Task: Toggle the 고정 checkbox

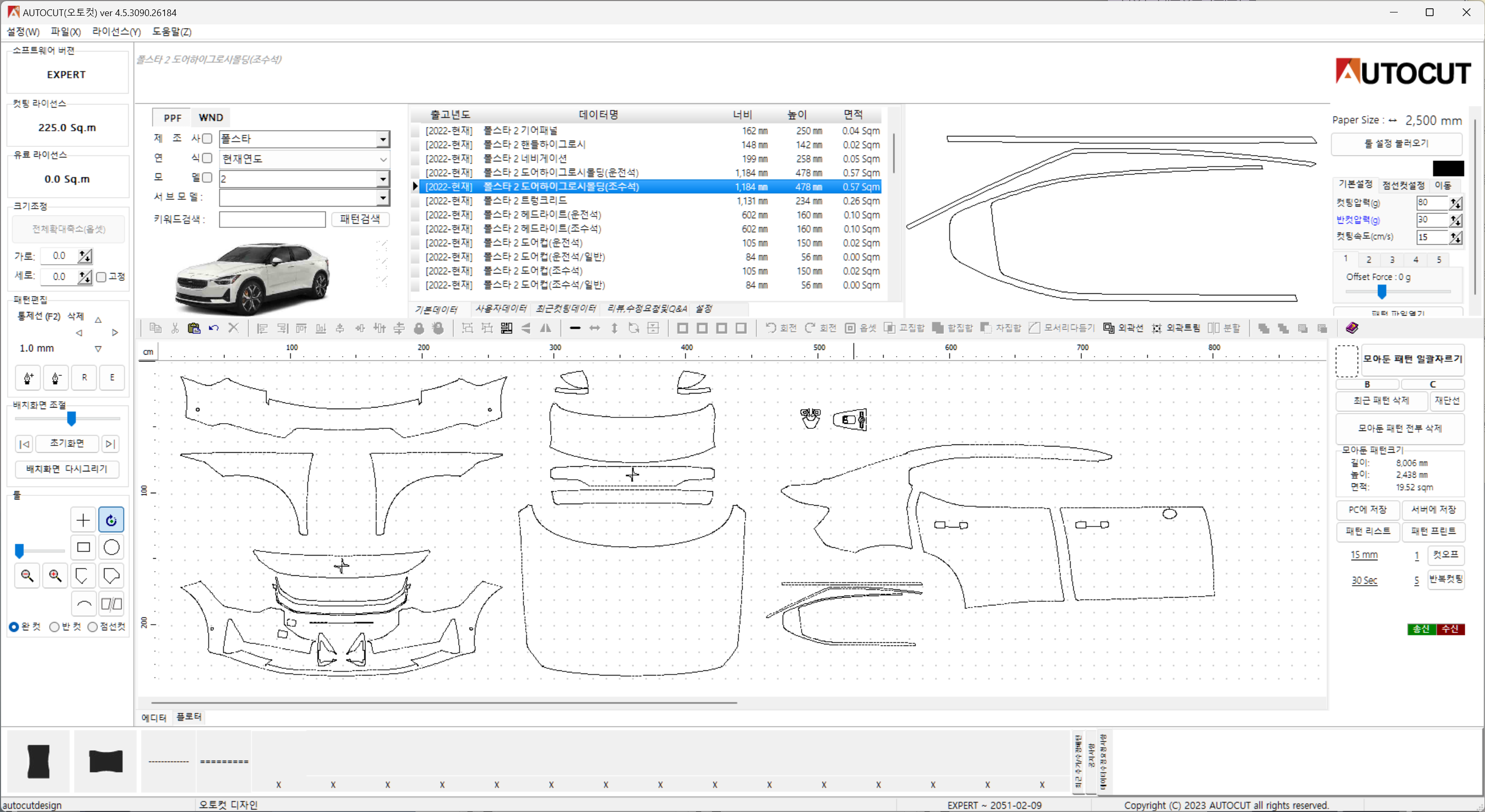Action: click(101, 277)
